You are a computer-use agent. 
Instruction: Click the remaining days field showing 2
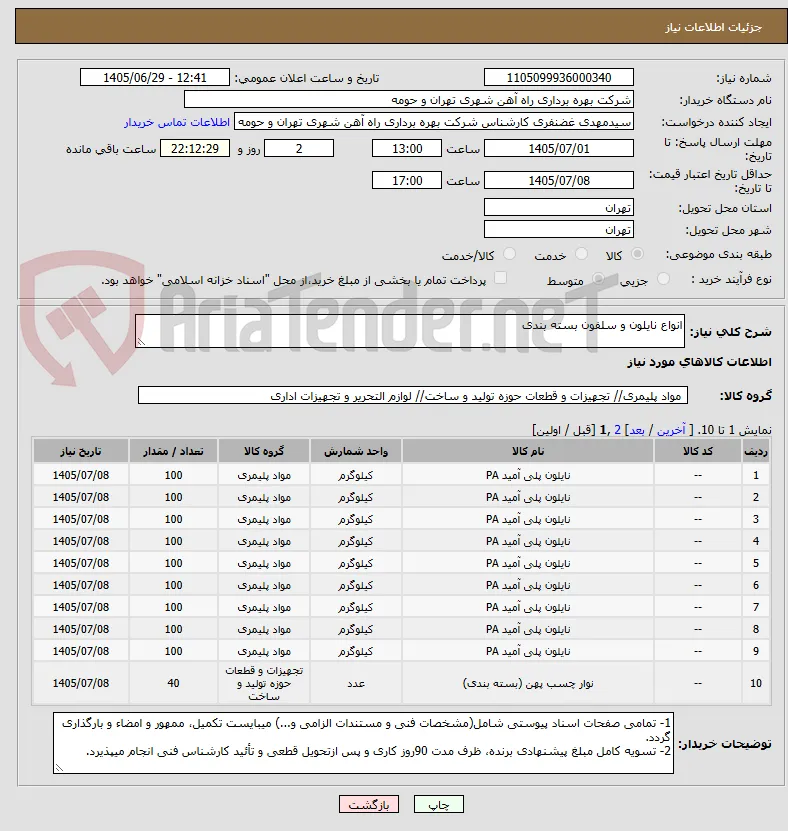pyautogui.click(x=299, y=148)
